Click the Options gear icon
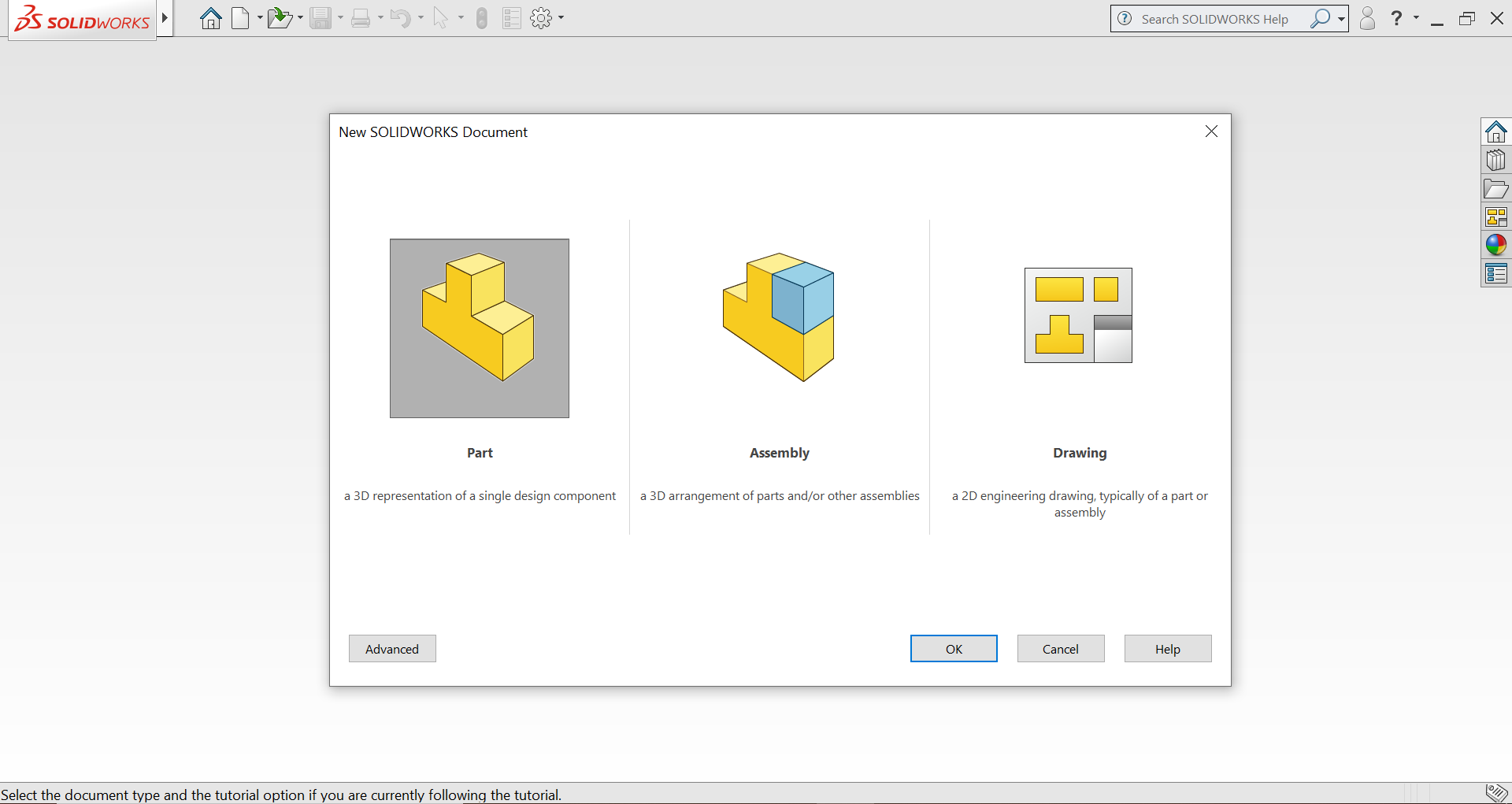The image size is (1512, 804). pos(542,18)
